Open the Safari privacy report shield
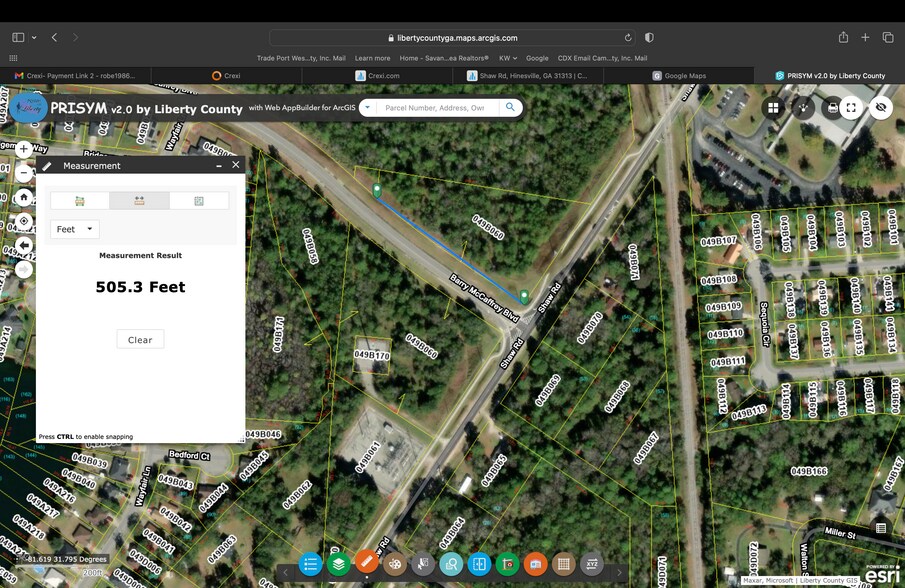This screenshot has width=905, height=588. 649,38
